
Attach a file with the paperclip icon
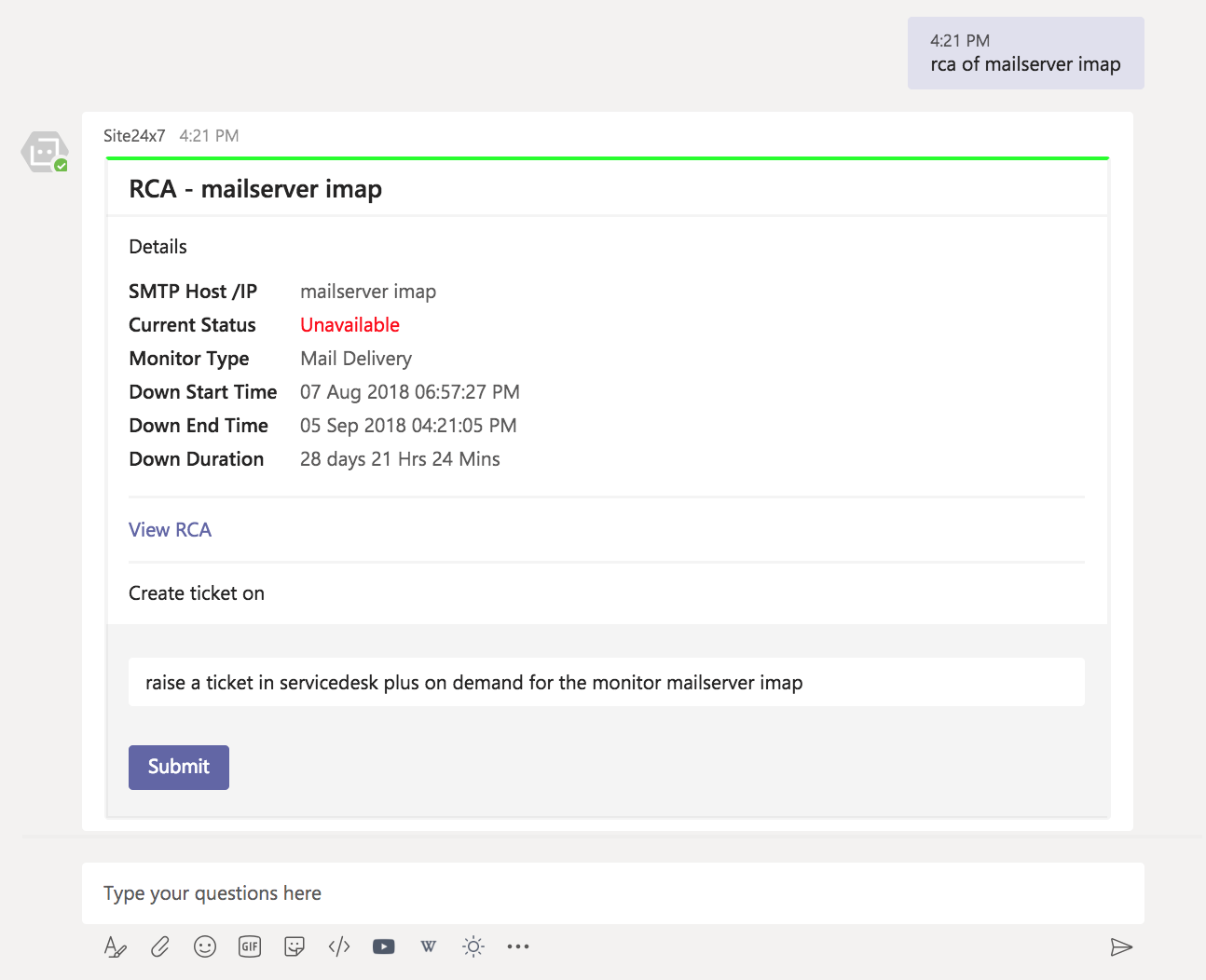[160, 946]
